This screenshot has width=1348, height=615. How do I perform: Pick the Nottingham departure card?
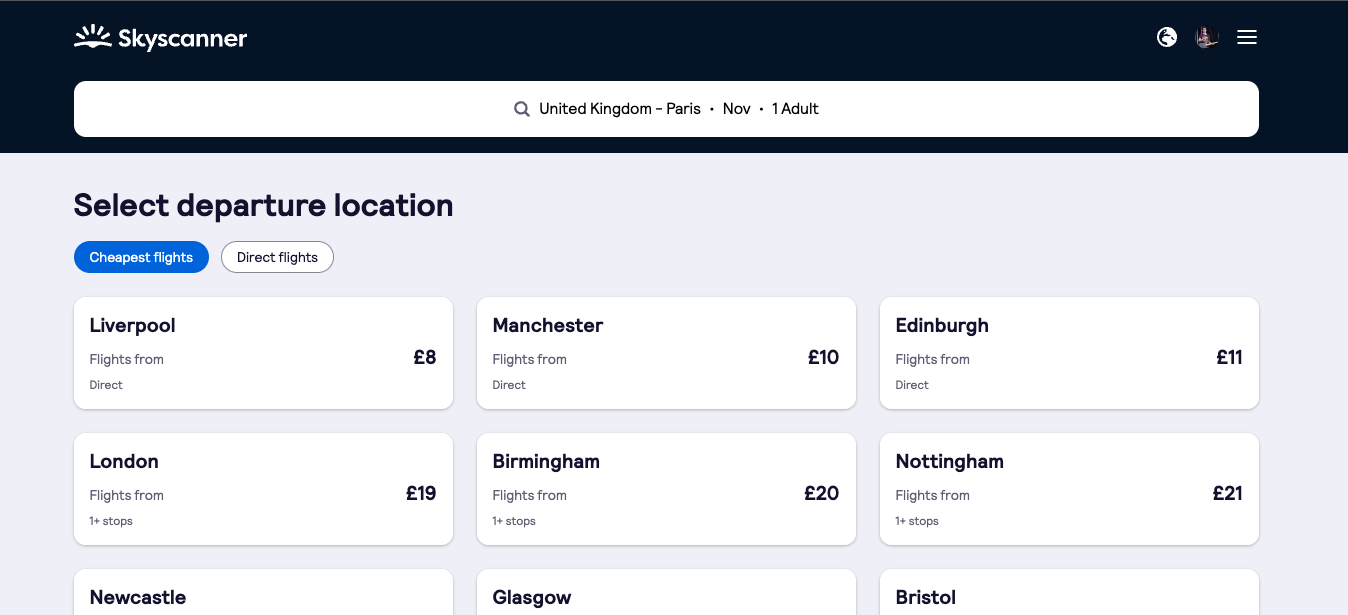(x=1069, y=489)
